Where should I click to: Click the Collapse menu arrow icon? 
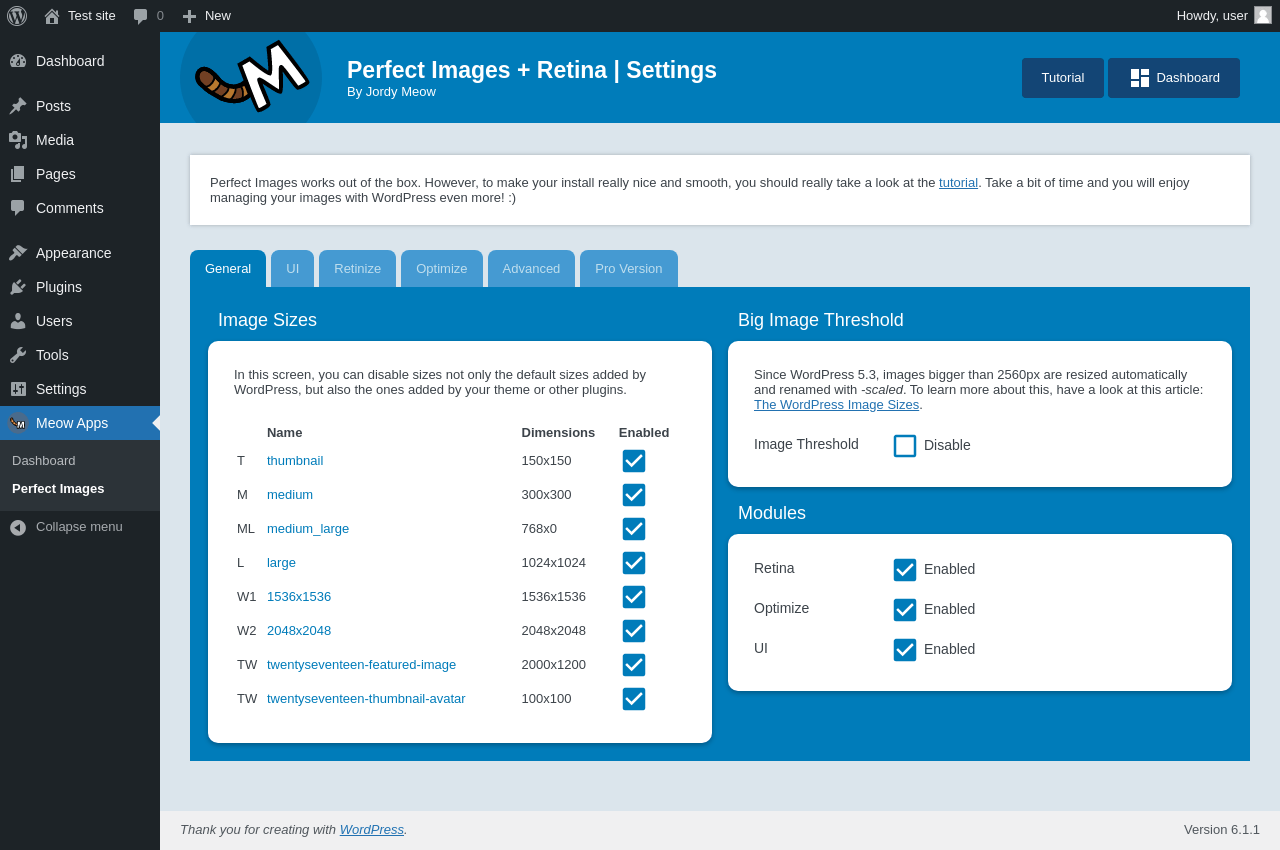[18, 527]
